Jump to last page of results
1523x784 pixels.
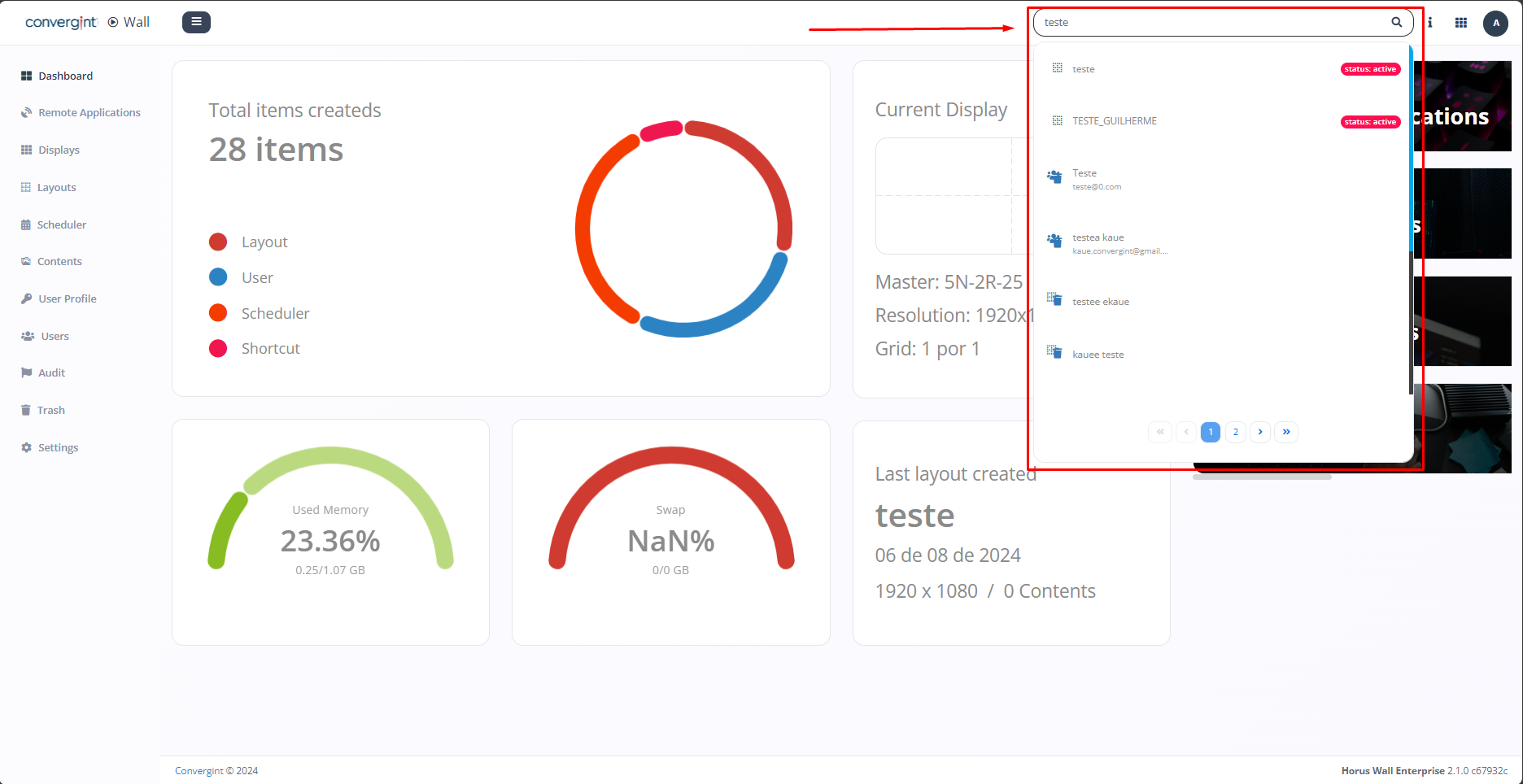click(x=1285, y=432)
